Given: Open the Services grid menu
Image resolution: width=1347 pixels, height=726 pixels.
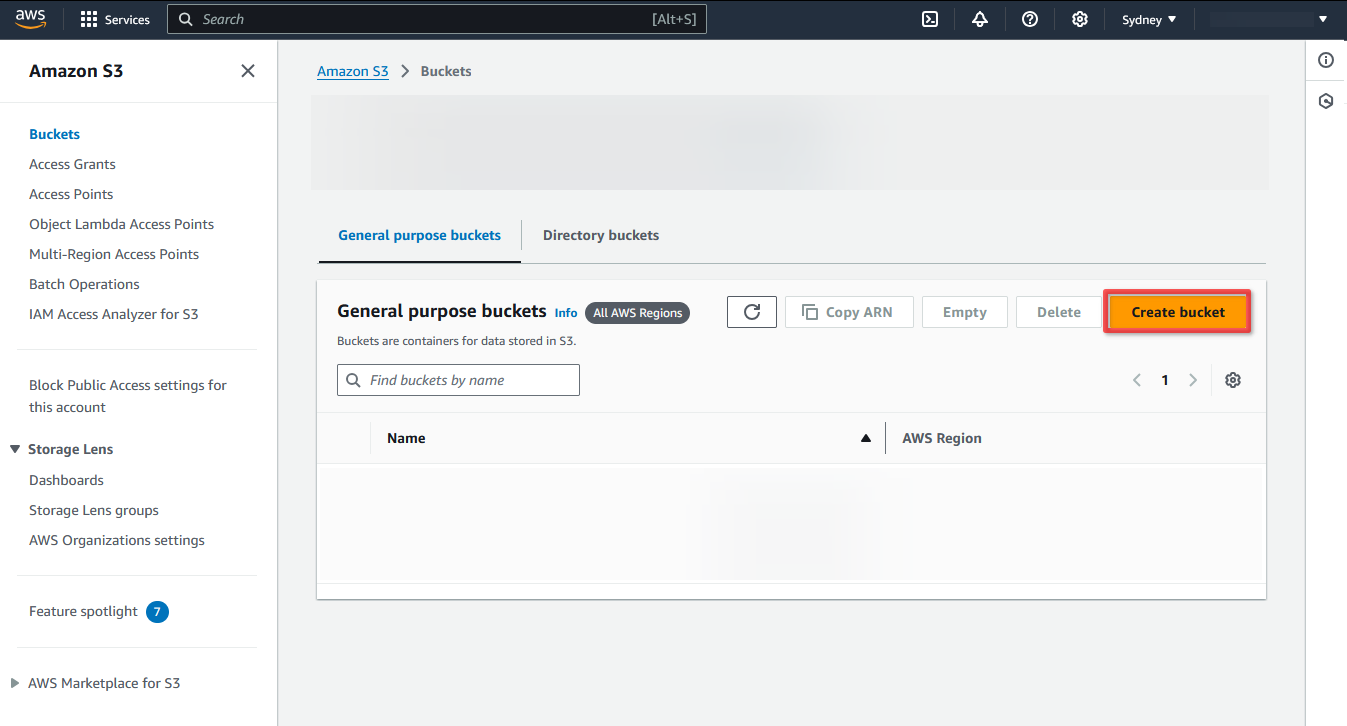Looking at the screenshot, I should coord(115,19).
